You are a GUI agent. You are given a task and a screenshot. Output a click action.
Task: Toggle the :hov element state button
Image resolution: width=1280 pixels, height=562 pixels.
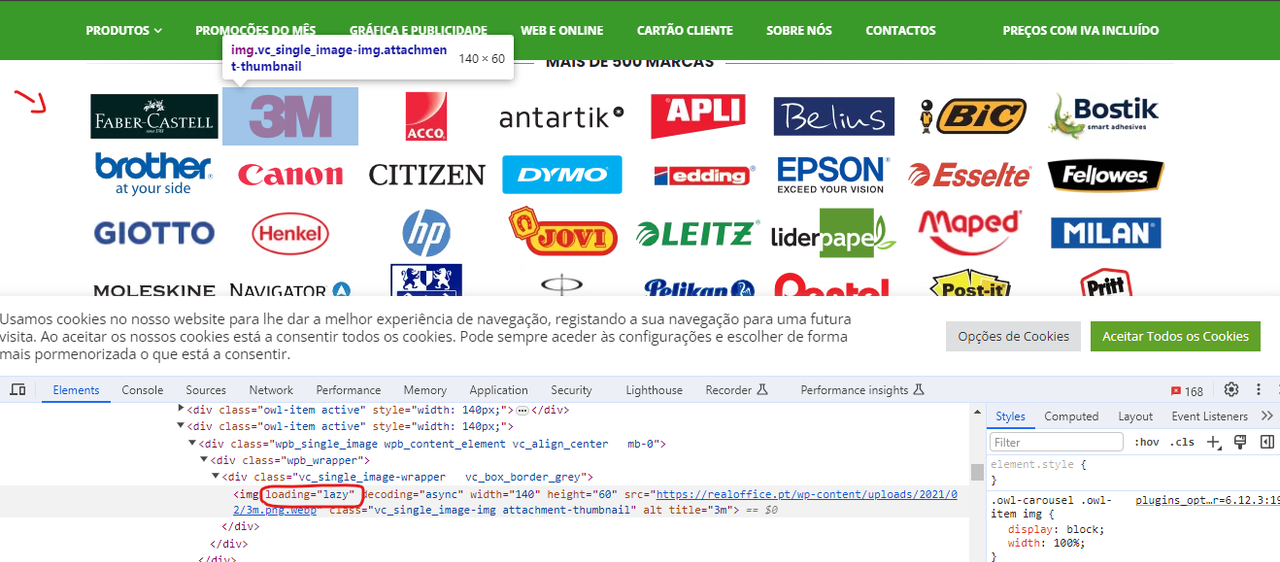[1146, 442]
